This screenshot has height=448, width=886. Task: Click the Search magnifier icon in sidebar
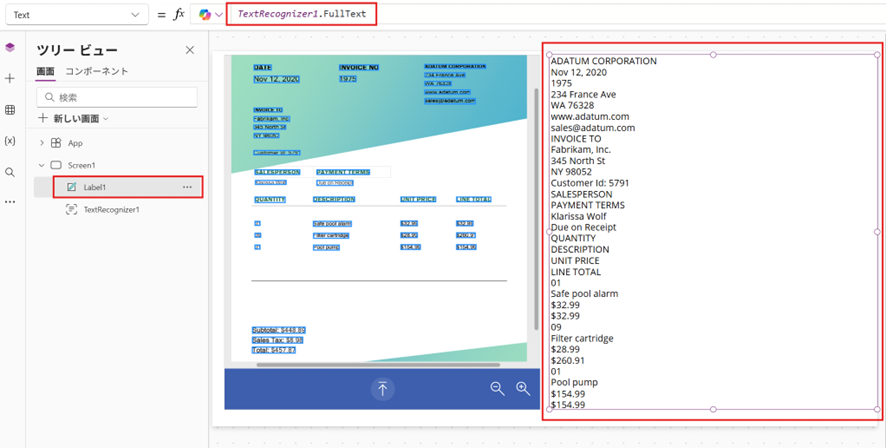pyautogui.click(x=10, y=172)
